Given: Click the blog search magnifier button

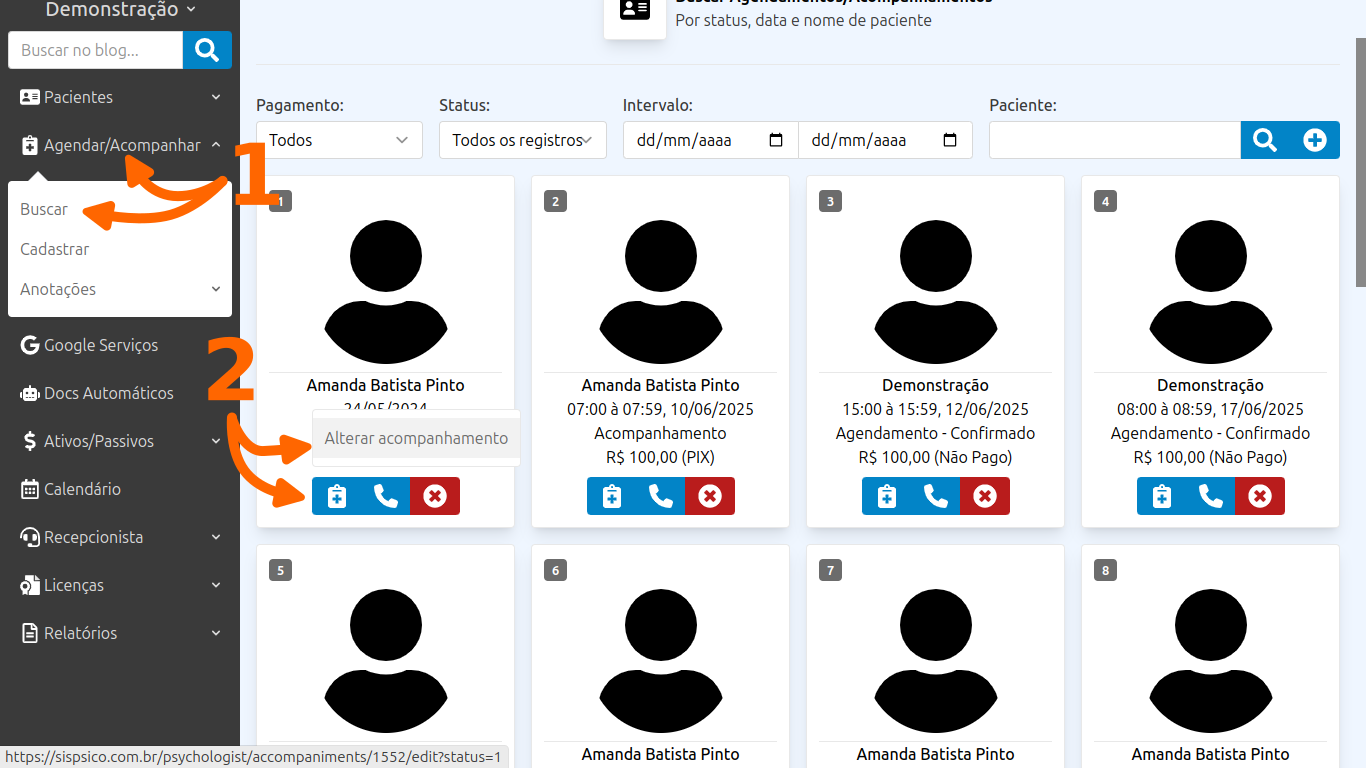Looking at the screenshot, I should (207, 50).
